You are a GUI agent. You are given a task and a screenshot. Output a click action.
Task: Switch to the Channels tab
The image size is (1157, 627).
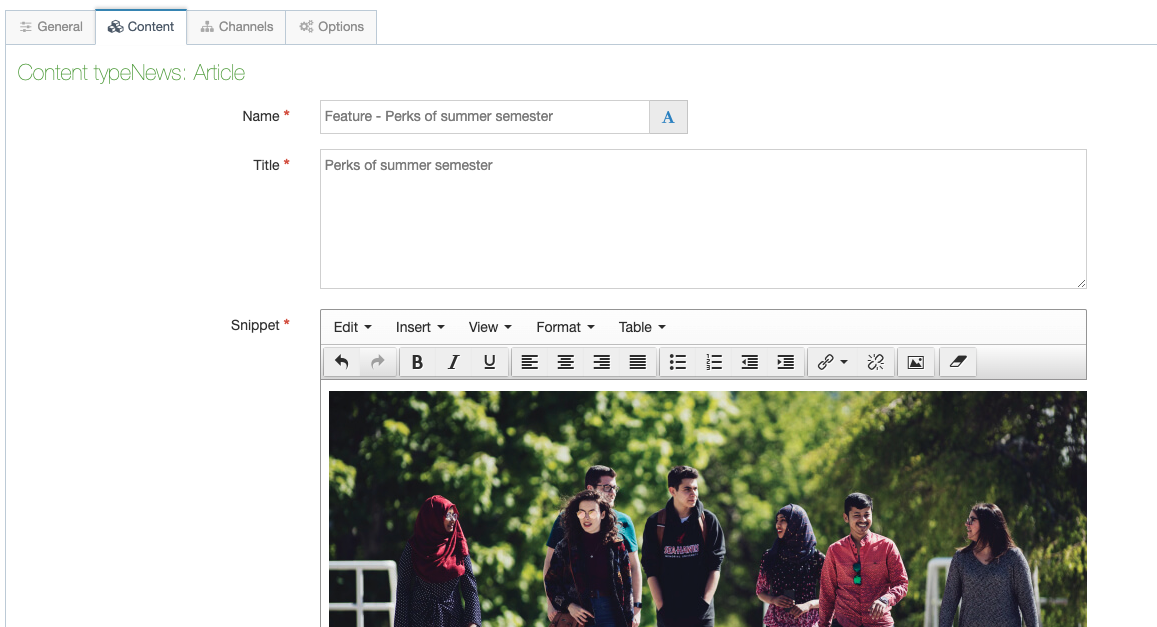[x=236, y=27]
